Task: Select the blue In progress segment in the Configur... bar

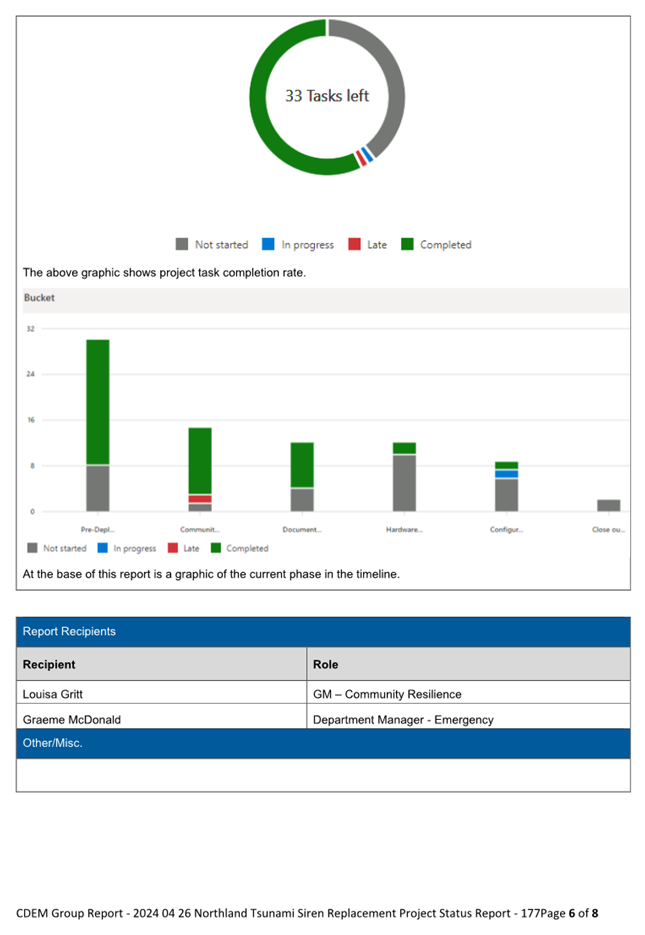Action: click(506, 474)
